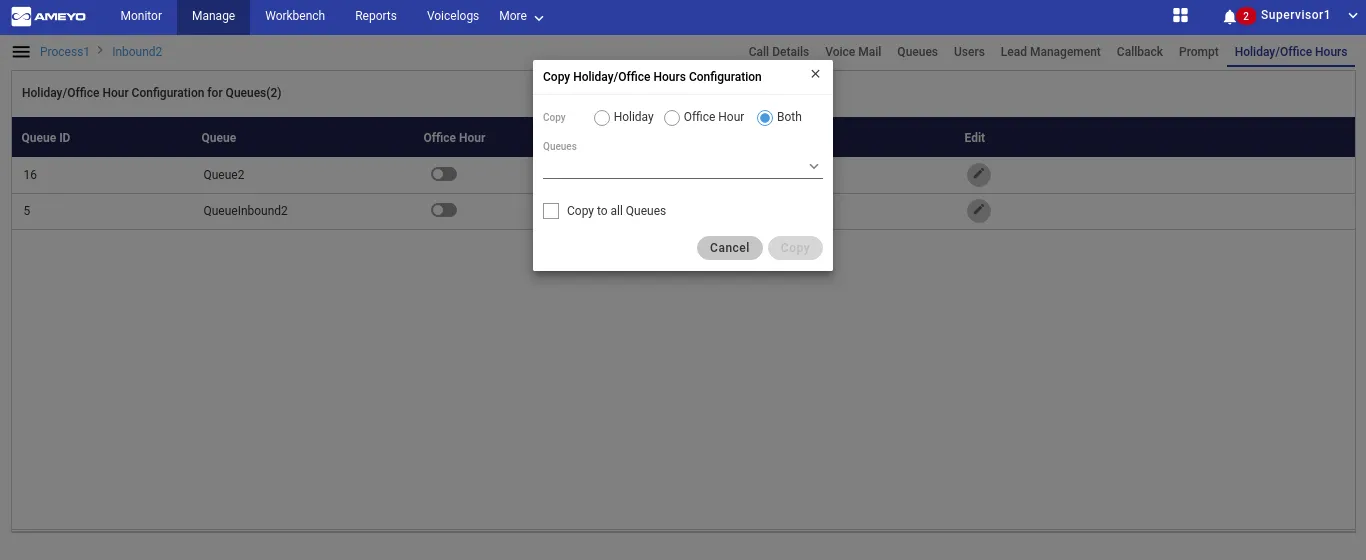
Task: Click the dialog title text
Action: [652, 77]
